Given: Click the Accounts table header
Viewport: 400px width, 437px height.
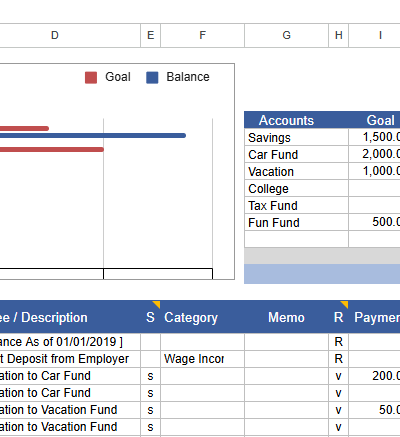Looking at the screenshot, I should click(286, 120).
